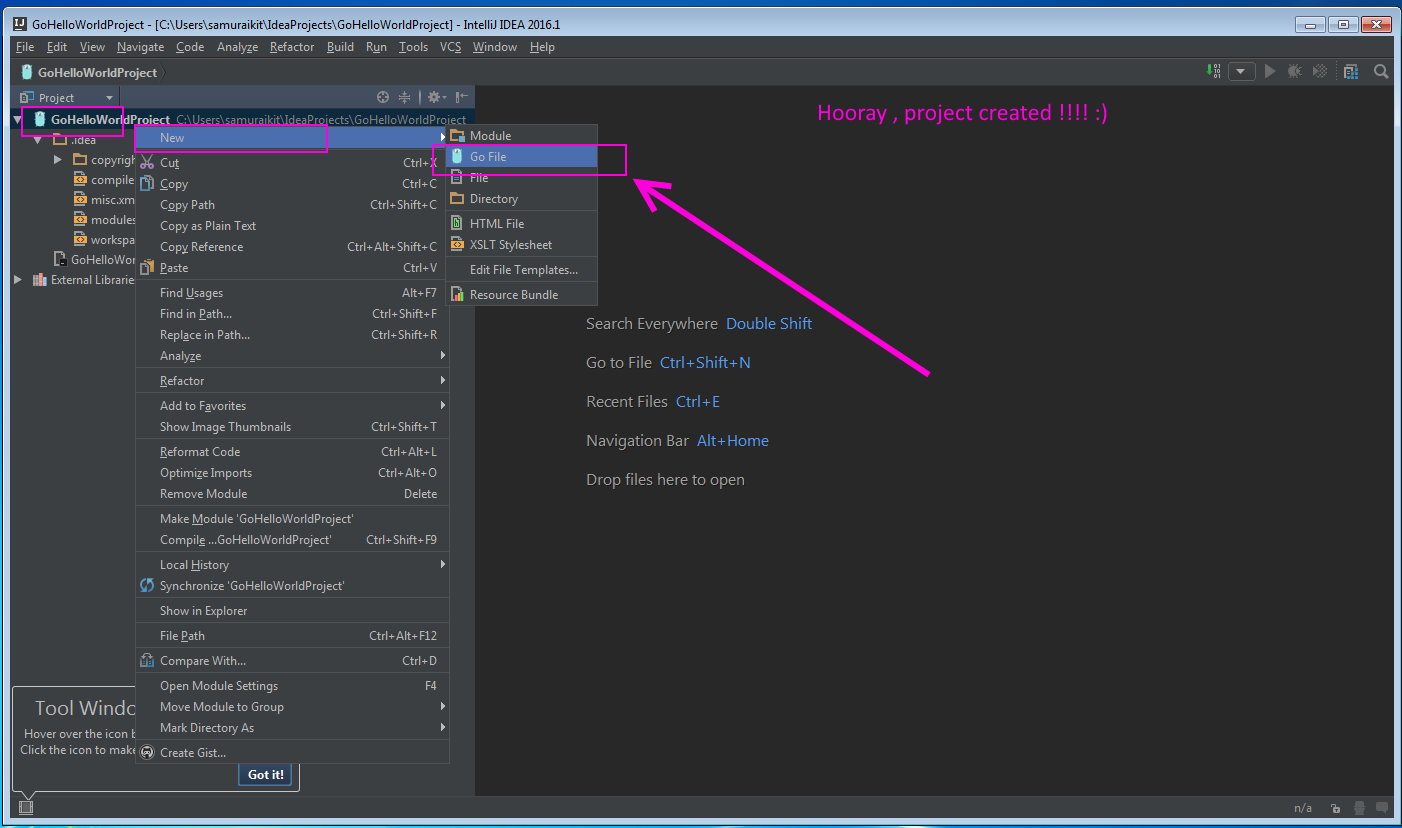Screen dimensions: 1402x828
Task: Select the workspace xml file in tree
Action: tap(104, 240)
